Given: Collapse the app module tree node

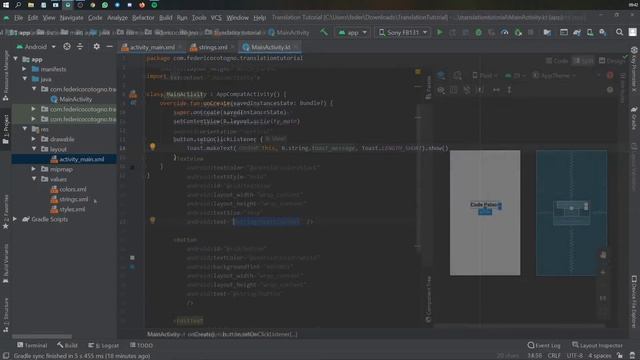Looking at the screenshot, I should click(x=16, y=59).
